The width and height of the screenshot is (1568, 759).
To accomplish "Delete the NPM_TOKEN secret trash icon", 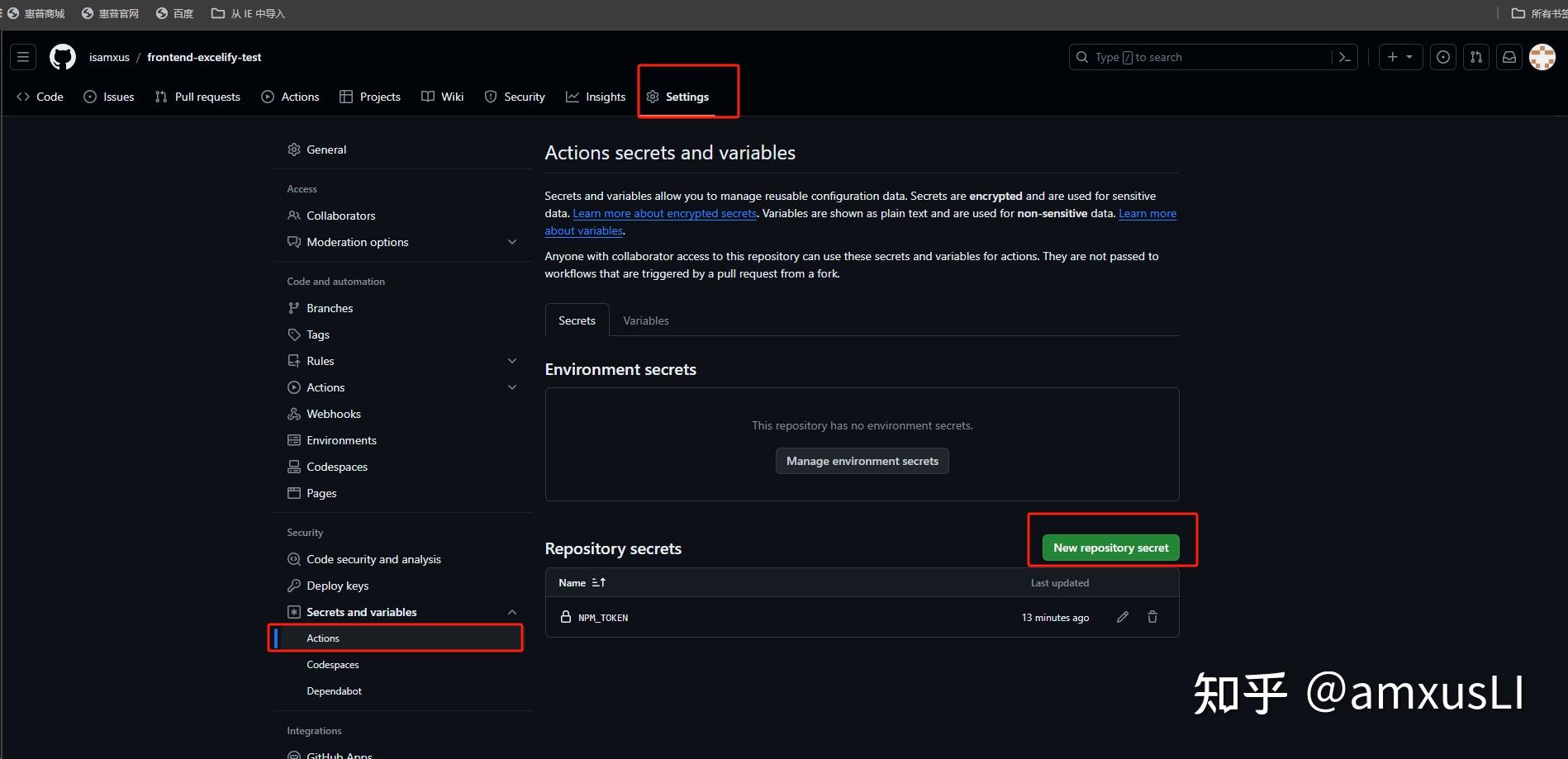I will [x=1152, y=617].
